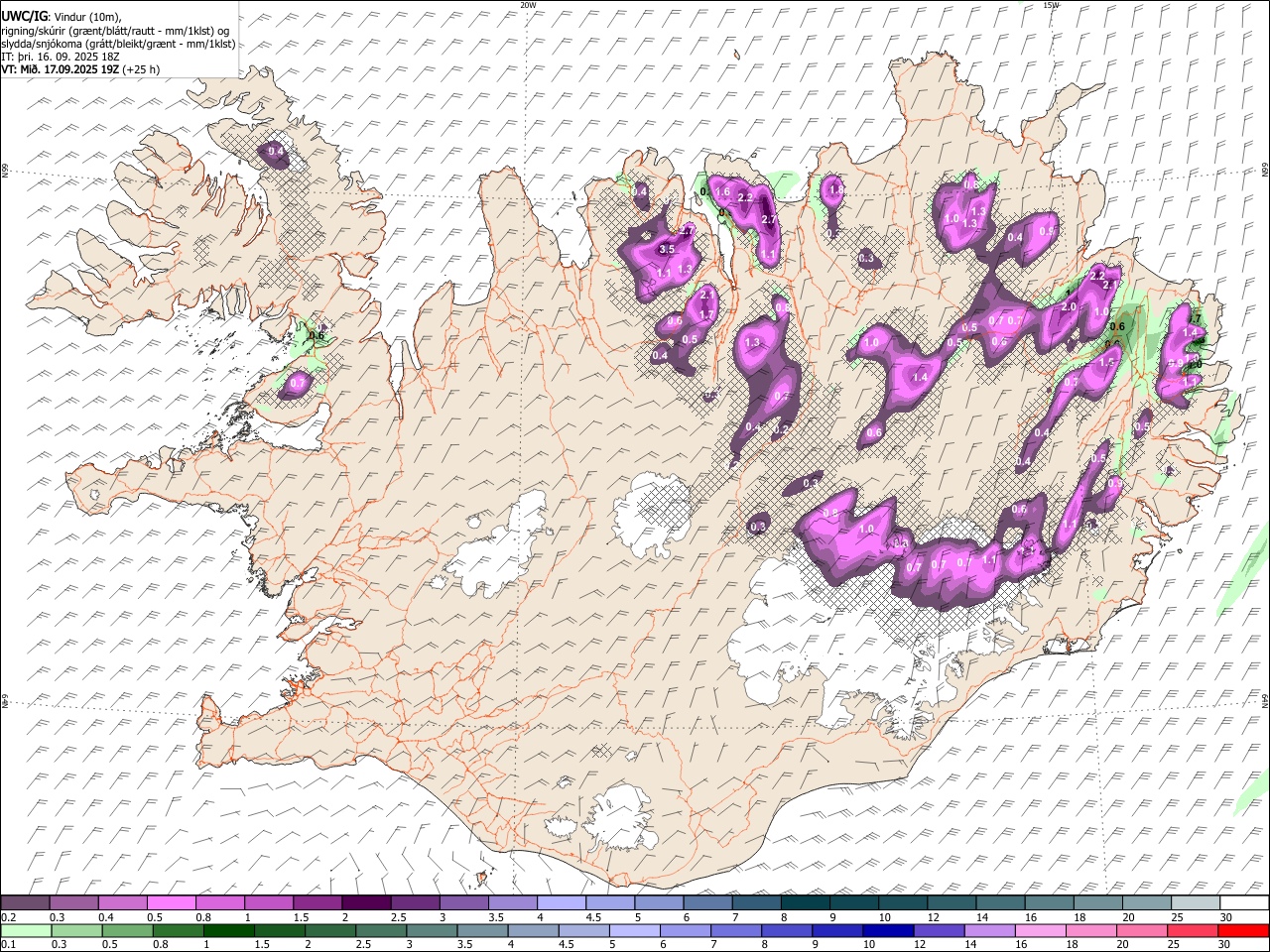Click the '20W' longitude label at top
The image size is (1270, 952).
[529, 5]
